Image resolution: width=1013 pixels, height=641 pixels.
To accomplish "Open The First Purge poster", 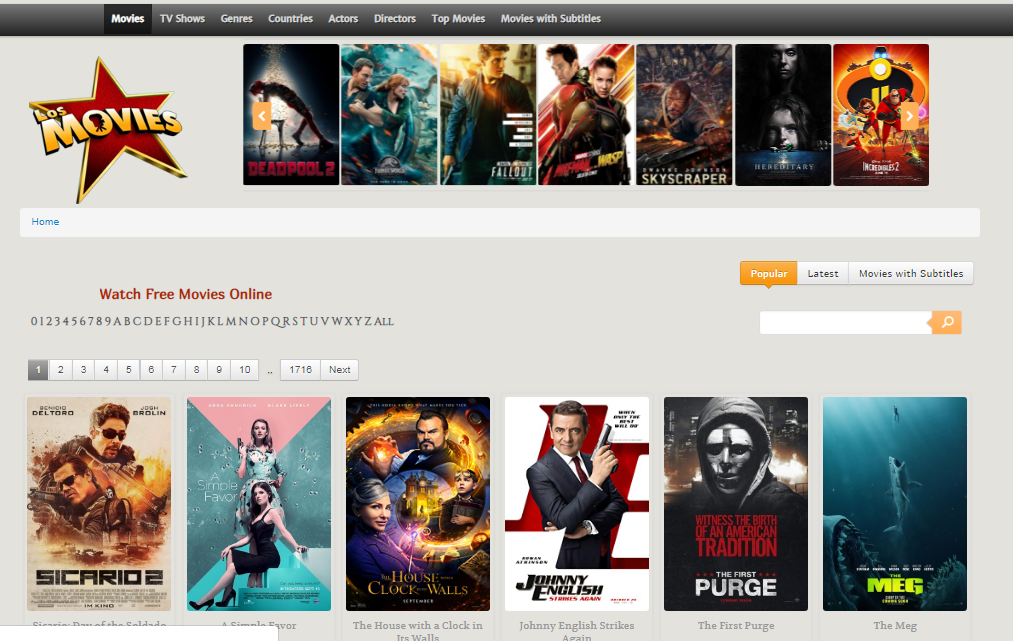I will pyautogui.click(x=736, y=504).
